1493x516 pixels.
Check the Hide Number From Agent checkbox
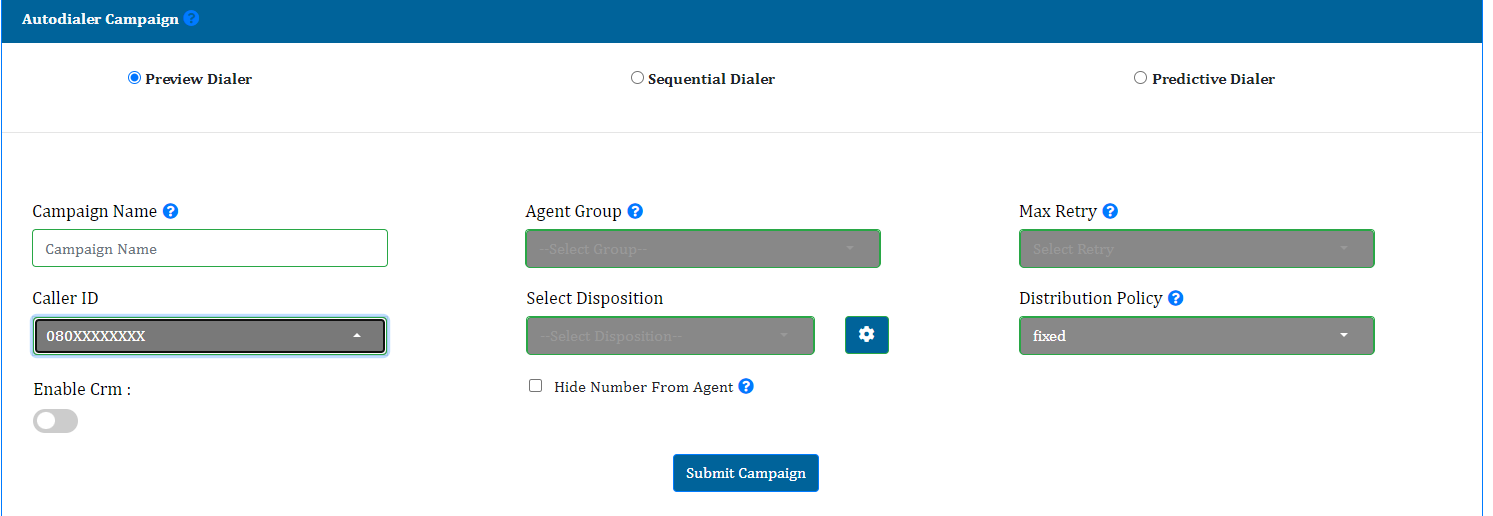535,386
